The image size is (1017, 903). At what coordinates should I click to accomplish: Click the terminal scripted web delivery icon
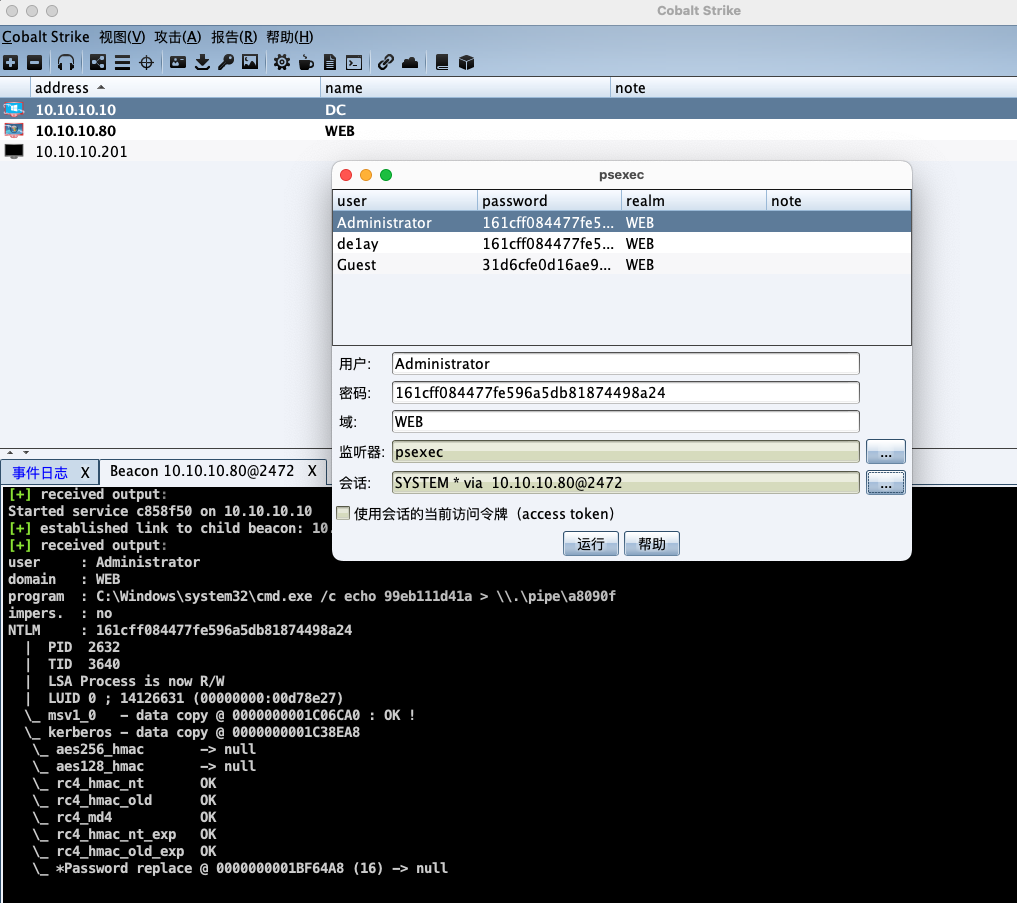tap(354, 62)
